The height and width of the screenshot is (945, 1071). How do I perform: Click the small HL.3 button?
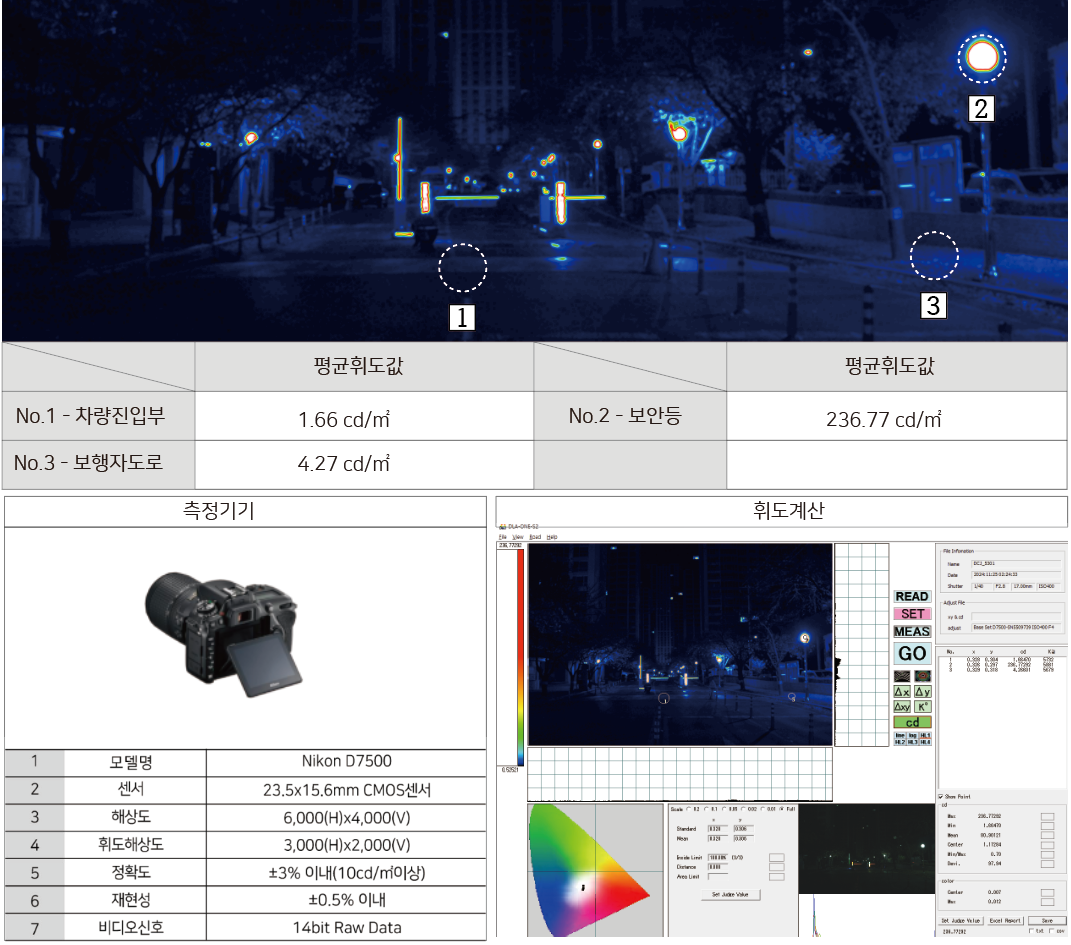(913, 742)
